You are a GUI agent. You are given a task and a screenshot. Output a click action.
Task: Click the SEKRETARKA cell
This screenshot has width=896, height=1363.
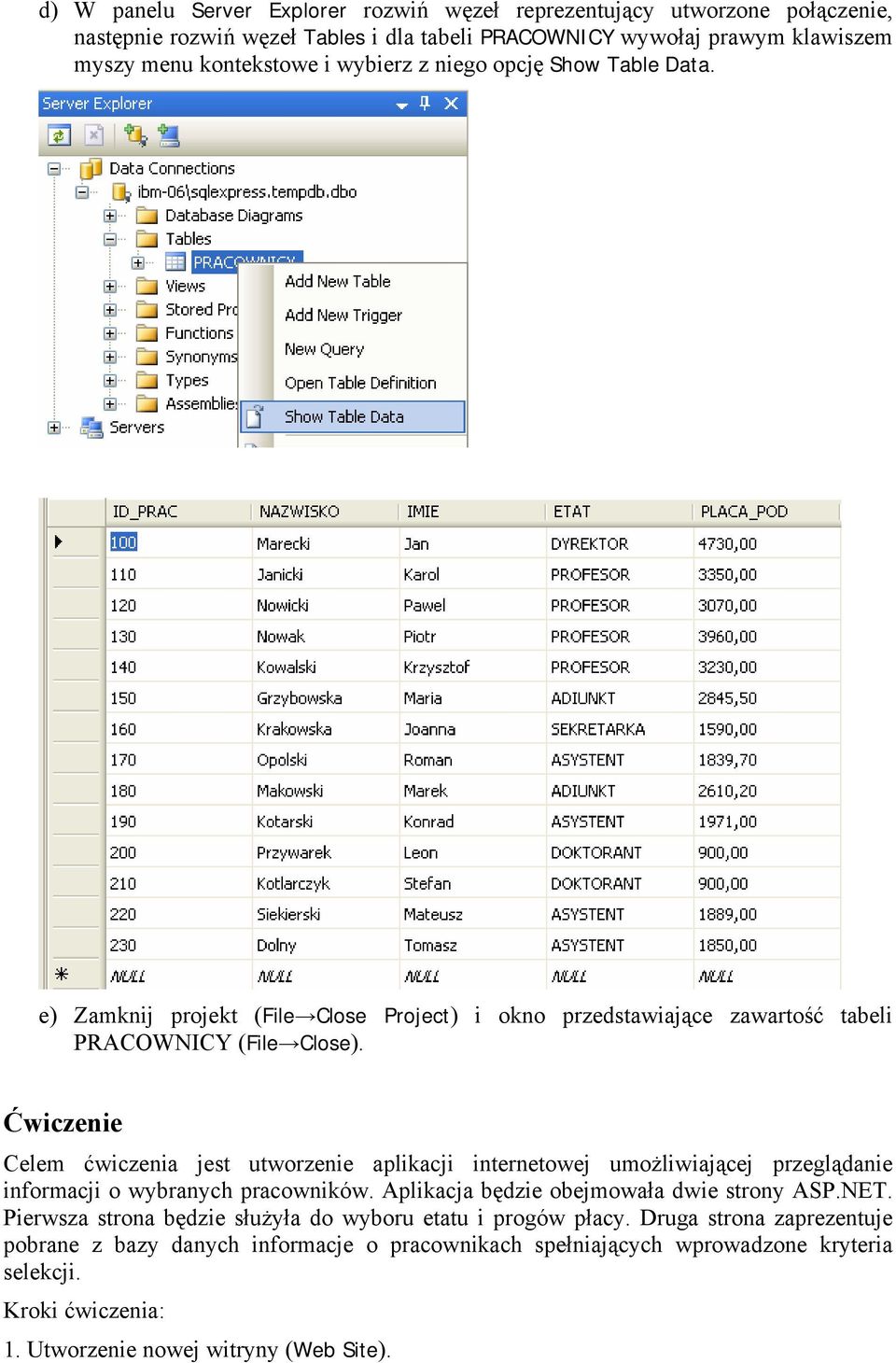coord(620,729)
